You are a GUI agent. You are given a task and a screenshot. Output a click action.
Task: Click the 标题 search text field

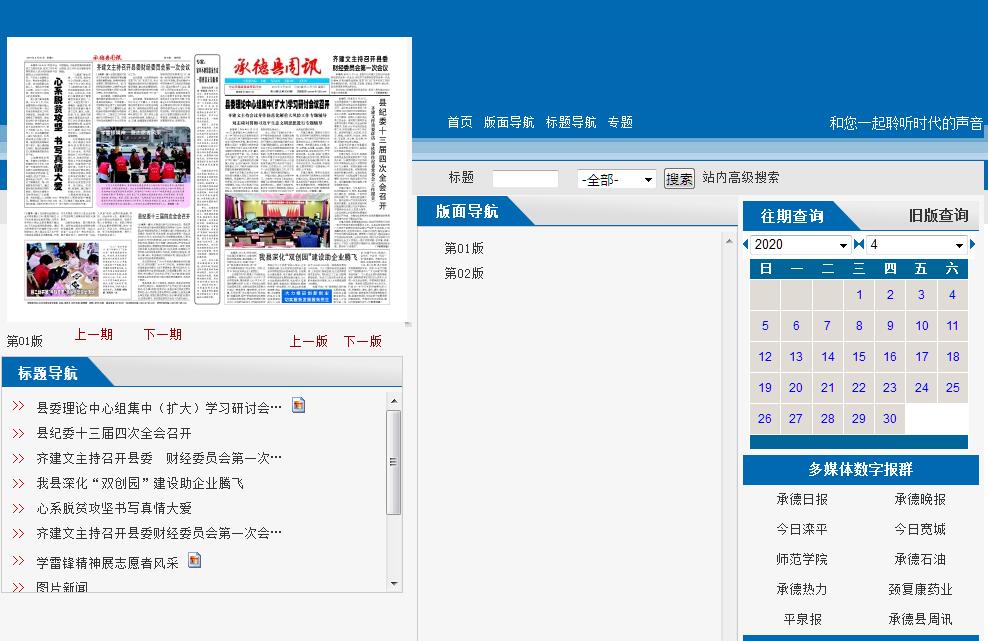pyautogui.click(x=525, y=179)
